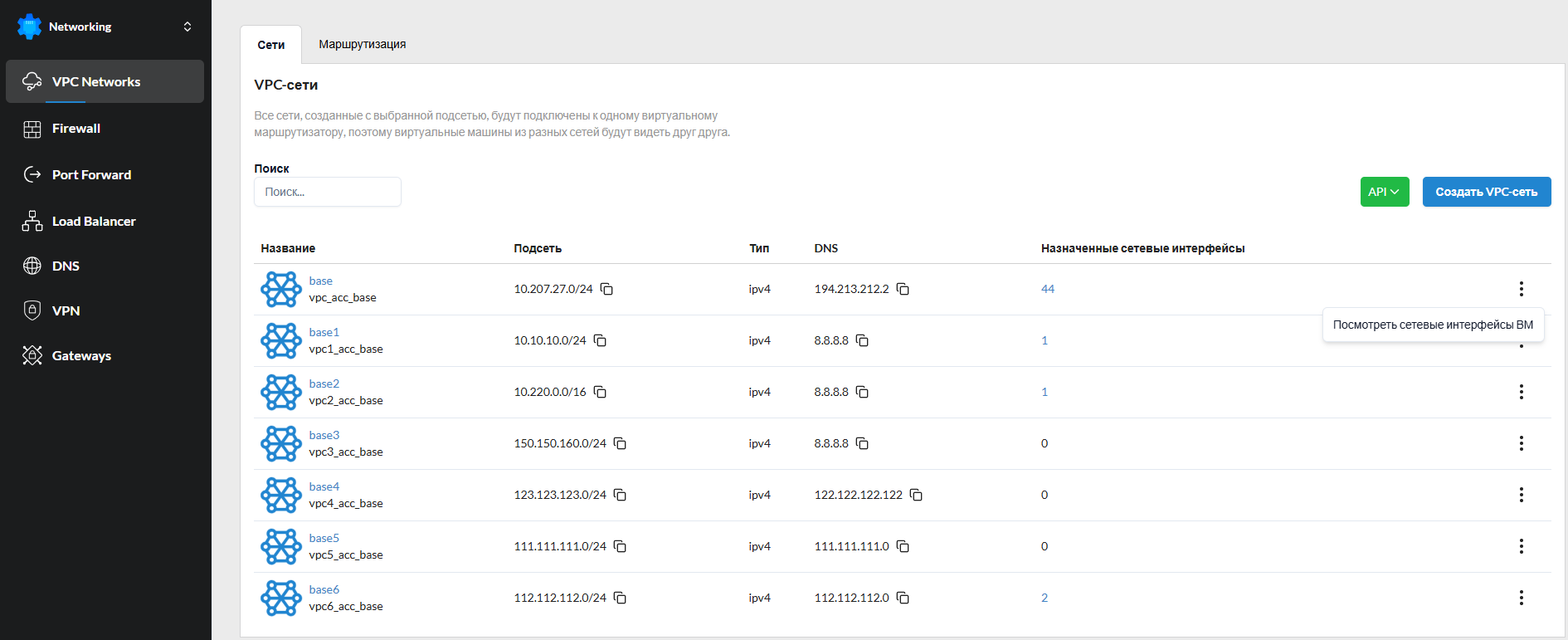Click the 2 interfaces link for base6
Screen dimensions: 1568x640
pyautogui.click(x=1045, y=598)
